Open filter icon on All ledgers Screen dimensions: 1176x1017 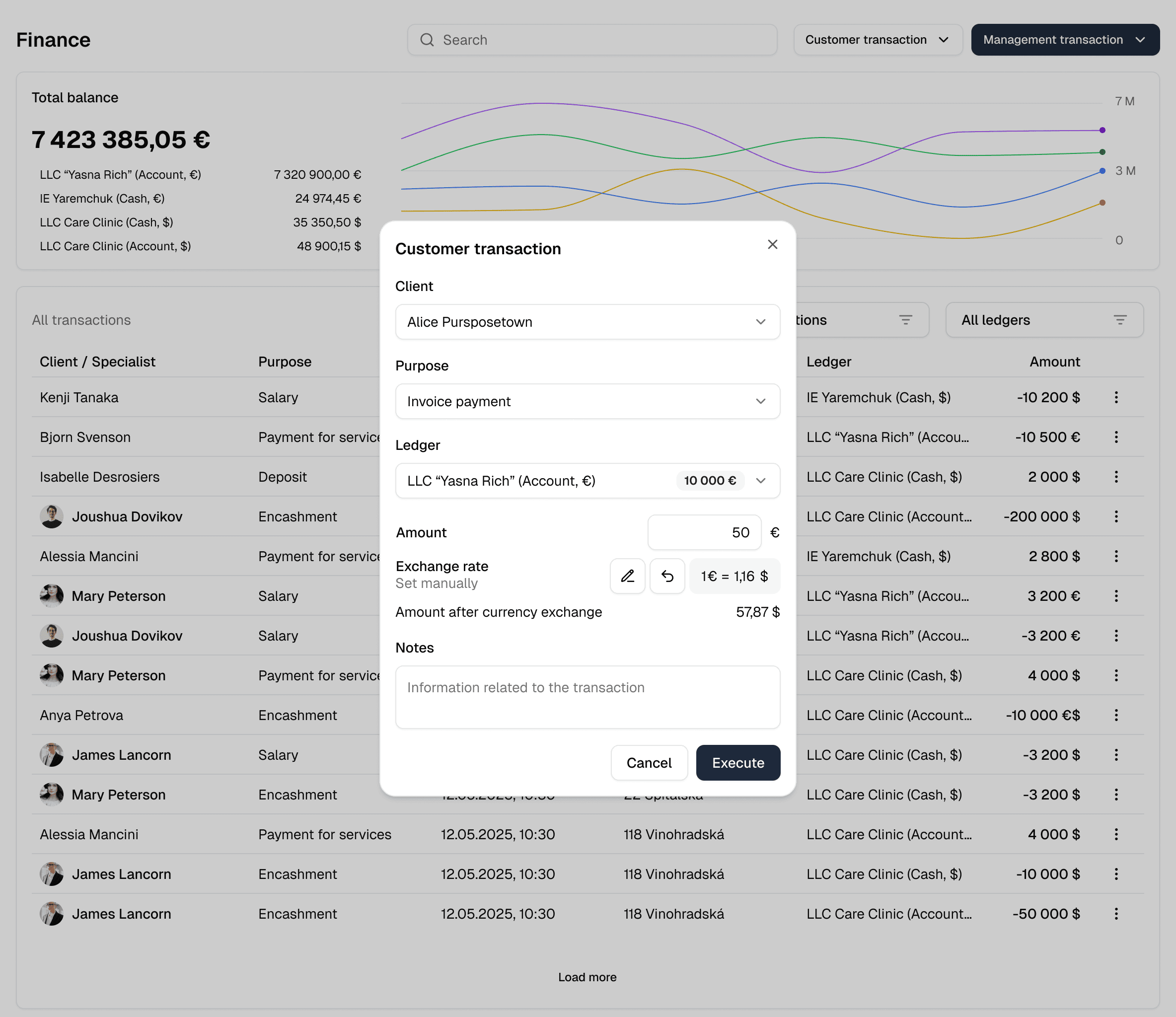pyautogui.click(x=1119, y=320)
